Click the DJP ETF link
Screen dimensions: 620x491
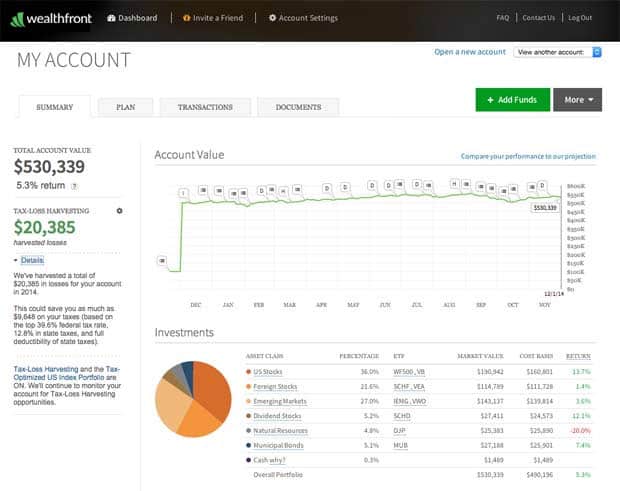pyautogui.click(x=399, y=431)
